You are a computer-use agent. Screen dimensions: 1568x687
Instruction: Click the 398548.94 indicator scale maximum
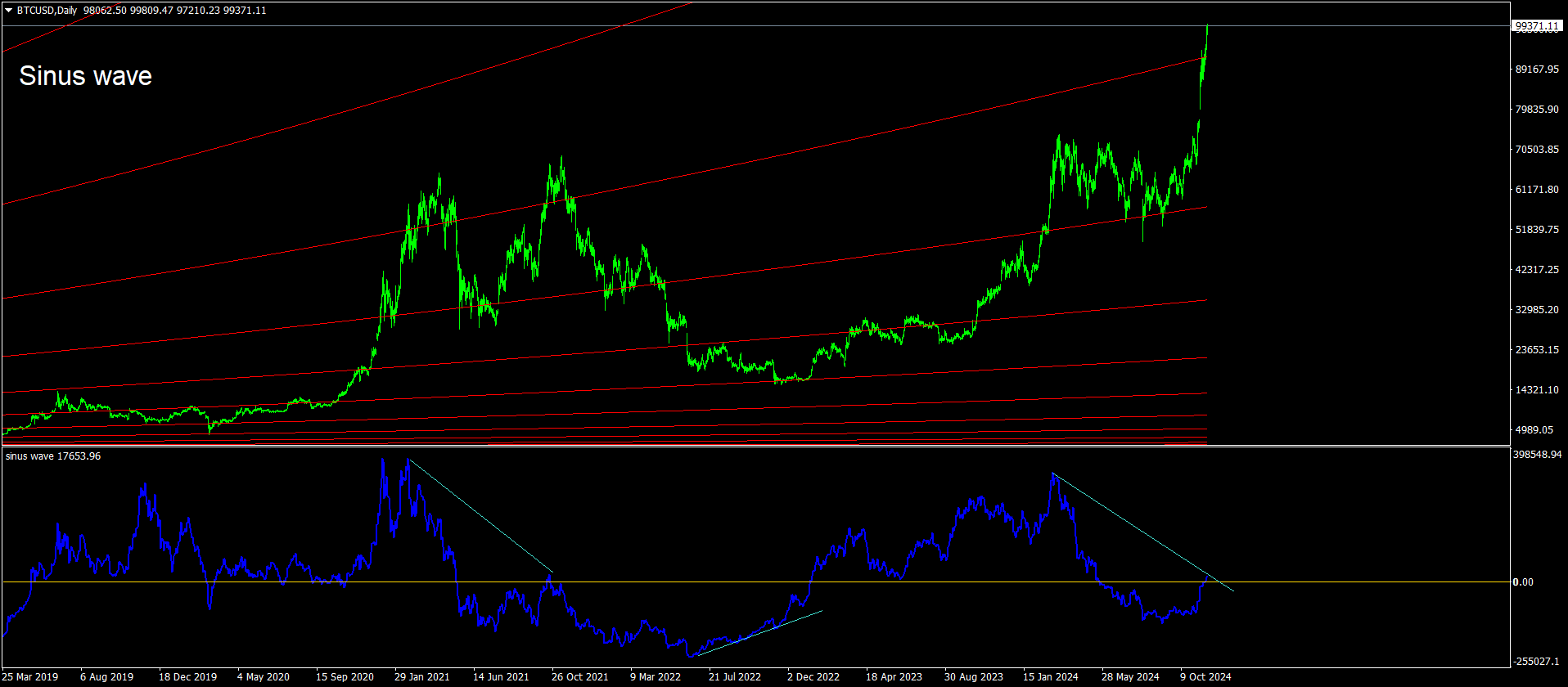[x=1539, y=455]
